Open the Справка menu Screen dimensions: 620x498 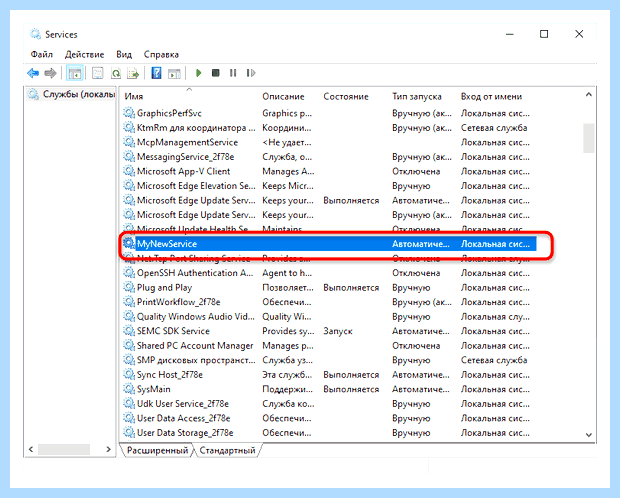click(x=161, y=55)
